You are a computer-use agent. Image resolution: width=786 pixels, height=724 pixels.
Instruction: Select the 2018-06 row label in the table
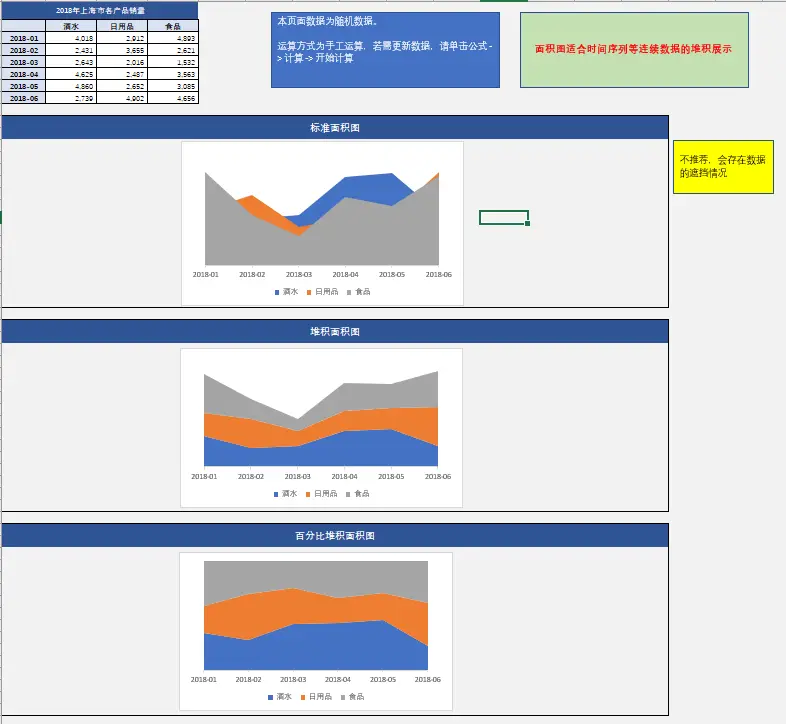[24, 98]
